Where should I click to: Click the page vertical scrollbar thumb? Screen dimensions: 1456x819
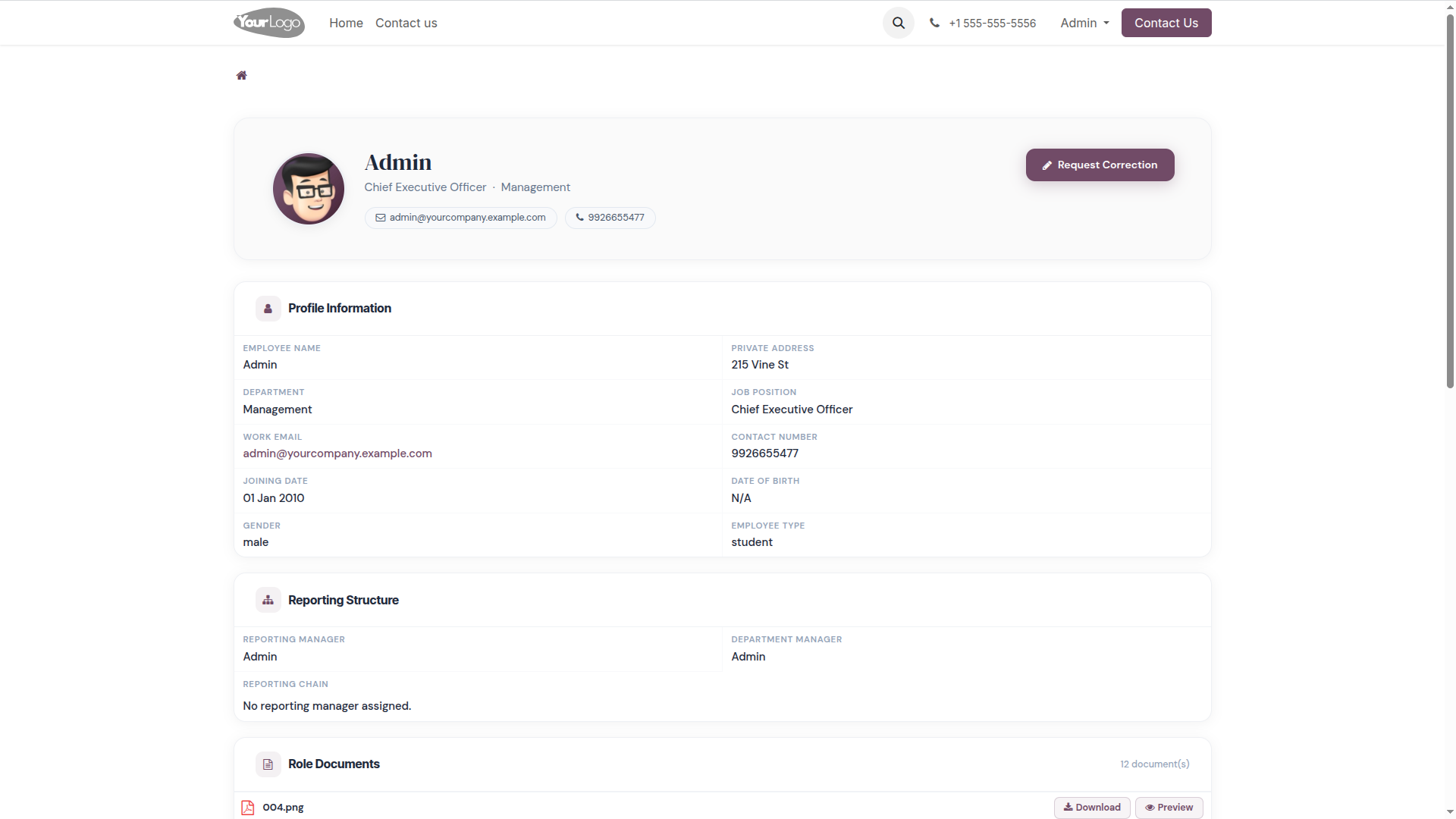point(1450,201)
